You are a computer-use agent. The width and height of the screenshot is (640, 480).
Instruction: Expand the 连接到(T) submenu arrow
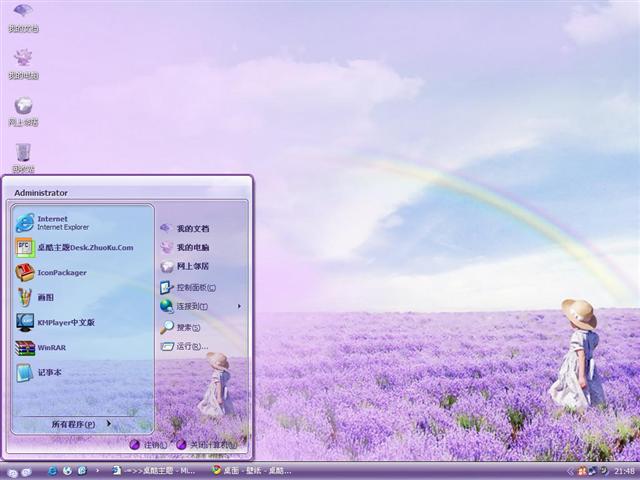(x=239, y=306)
